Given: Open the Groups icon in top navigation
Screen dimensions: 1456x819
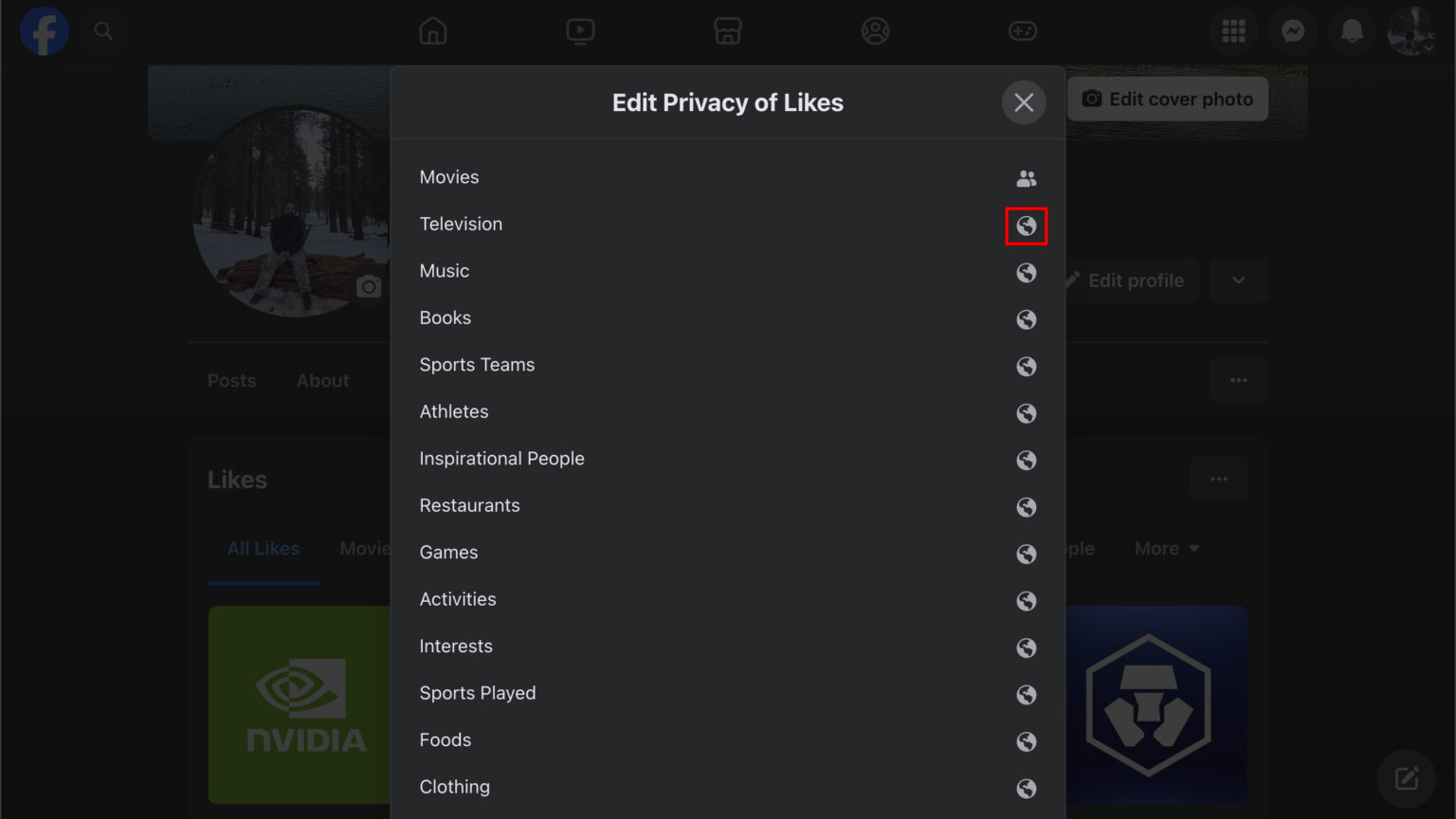Looking at the screenshot, I should click(875, 30).
